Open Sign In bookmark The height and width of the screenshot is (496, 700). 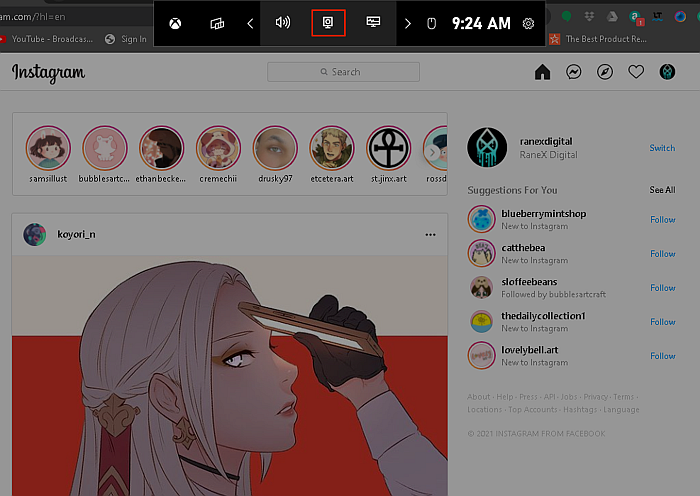[x=126, y=39]
